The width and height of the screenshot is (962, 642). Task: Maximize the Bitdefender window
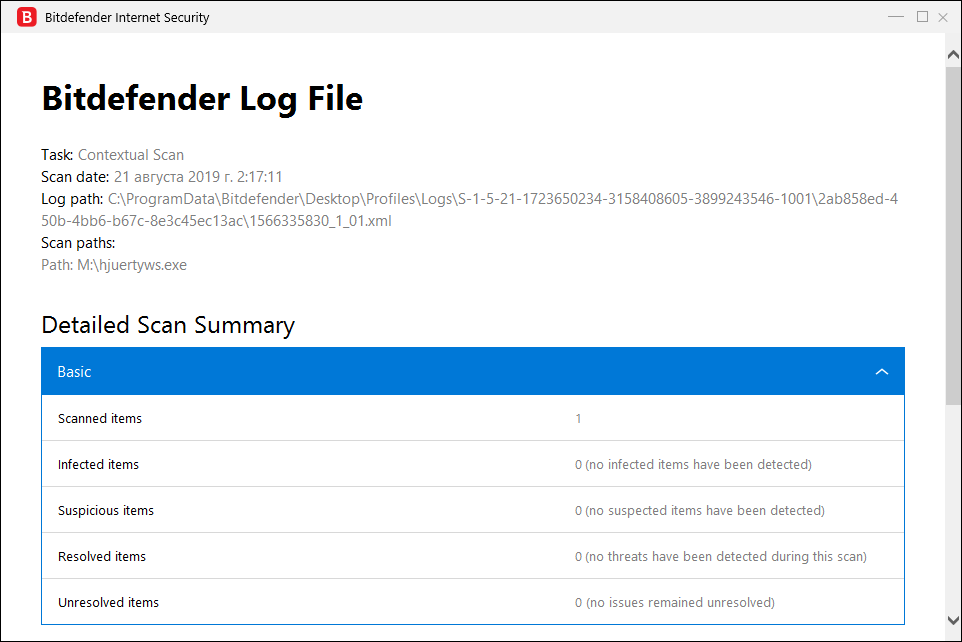[x=922, y=17]
